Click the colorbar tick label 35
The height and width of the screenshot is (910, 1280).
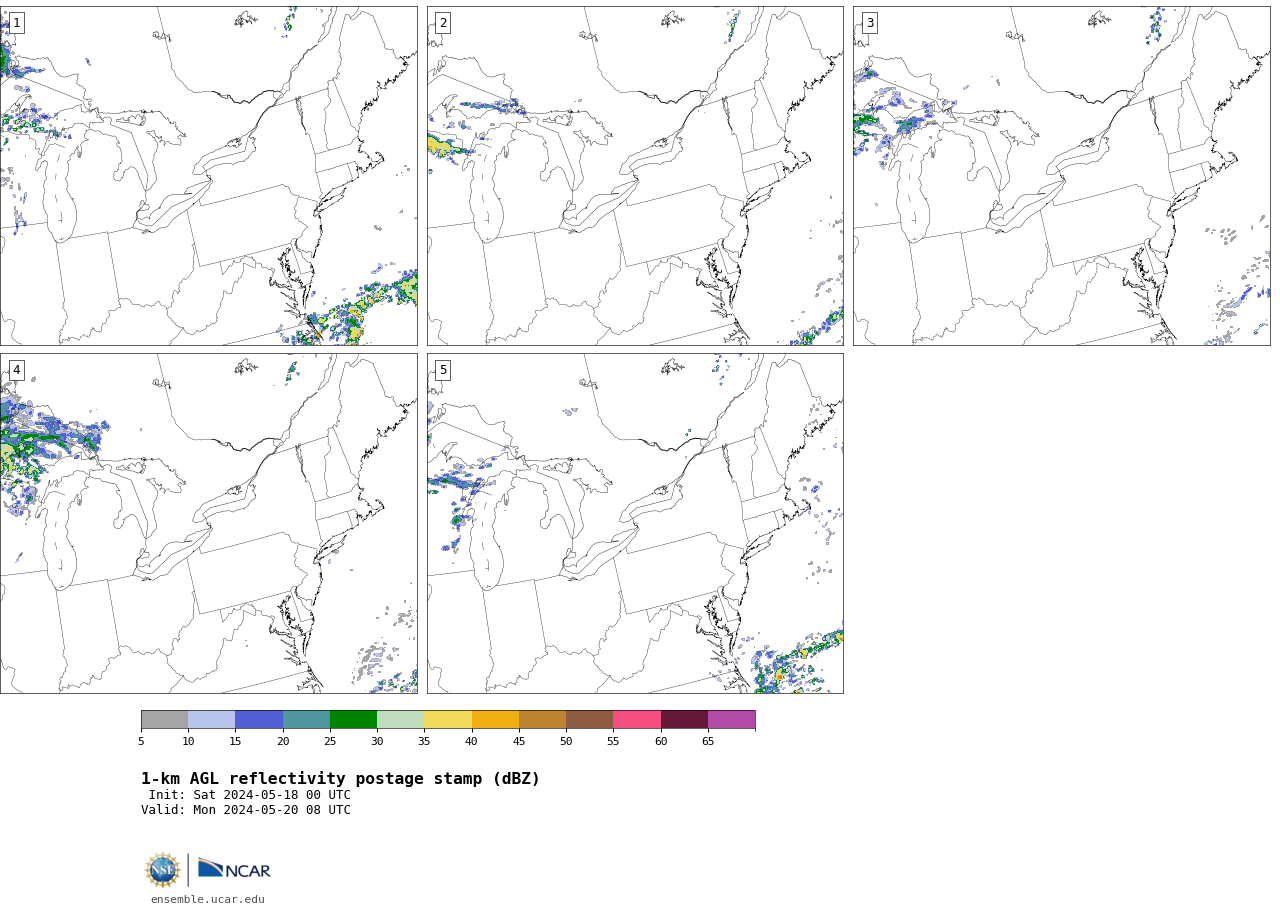[424, 742]
